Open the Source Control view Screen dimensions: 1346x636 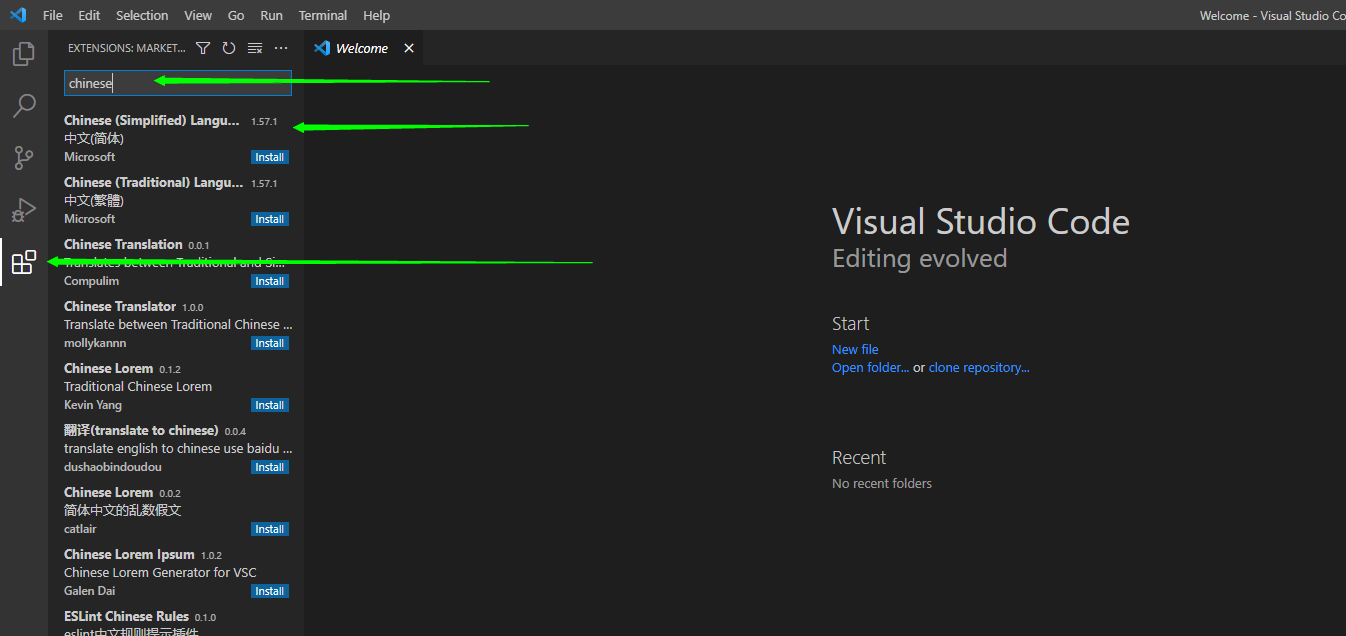click(24, 158)
